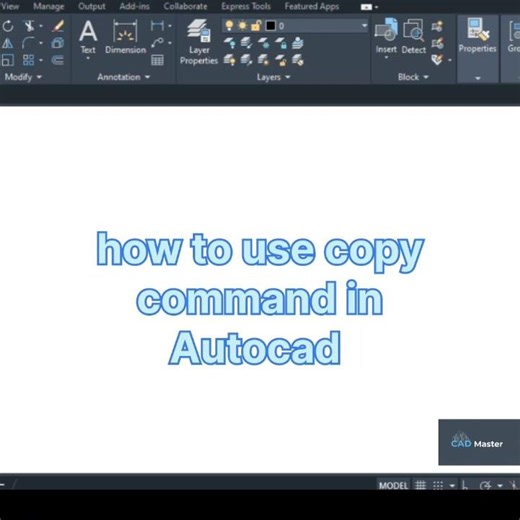The image size is (520, 520).
Task: Open the Trim tool dropdown arrow
Action: (x=41, y=26)
